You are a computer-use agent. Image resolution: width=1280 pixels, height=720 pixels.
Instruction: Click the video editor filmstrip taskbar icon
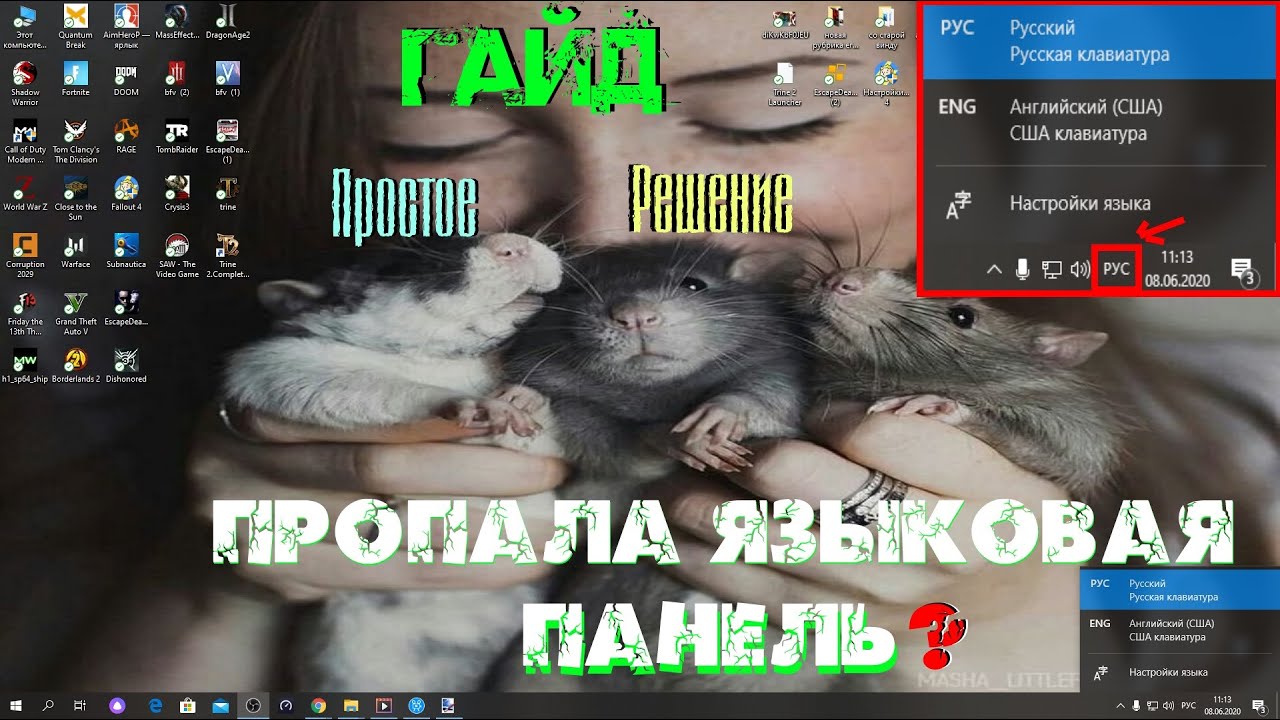coord(382,705)
